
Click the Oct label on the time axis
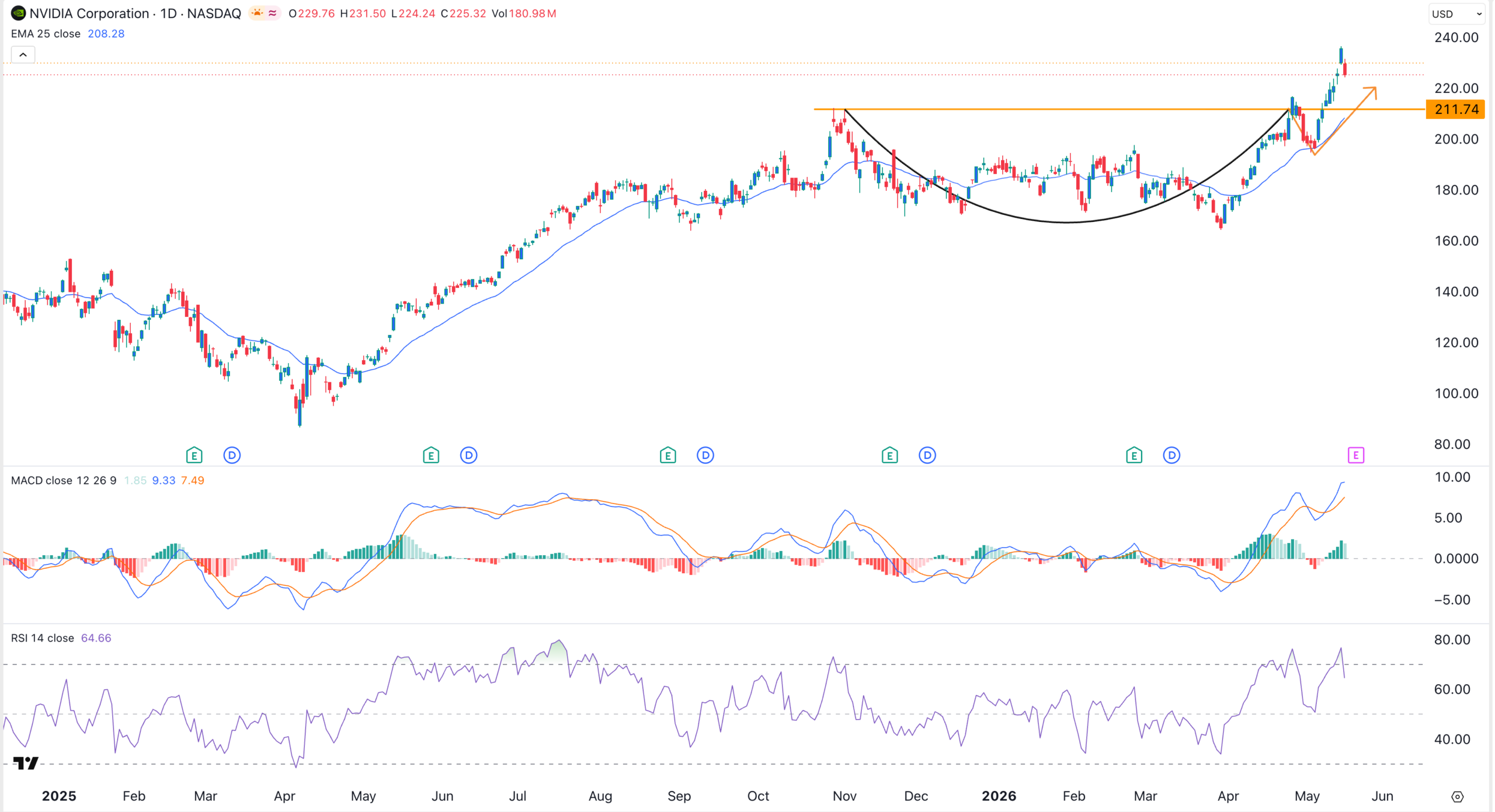coord(758,796)
